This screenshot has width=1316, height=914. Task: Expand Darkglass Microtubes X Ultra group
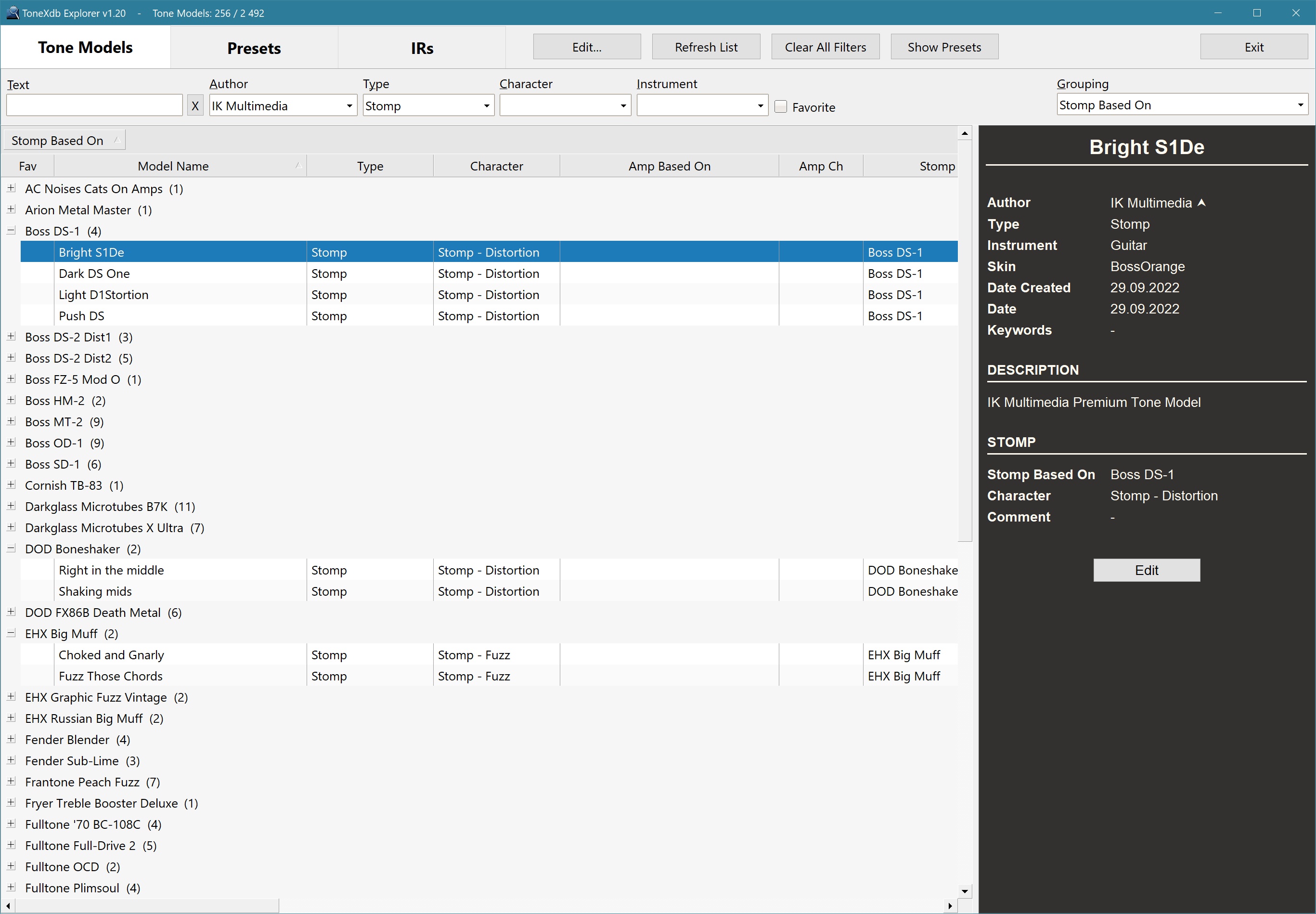[x=11, y=527]
